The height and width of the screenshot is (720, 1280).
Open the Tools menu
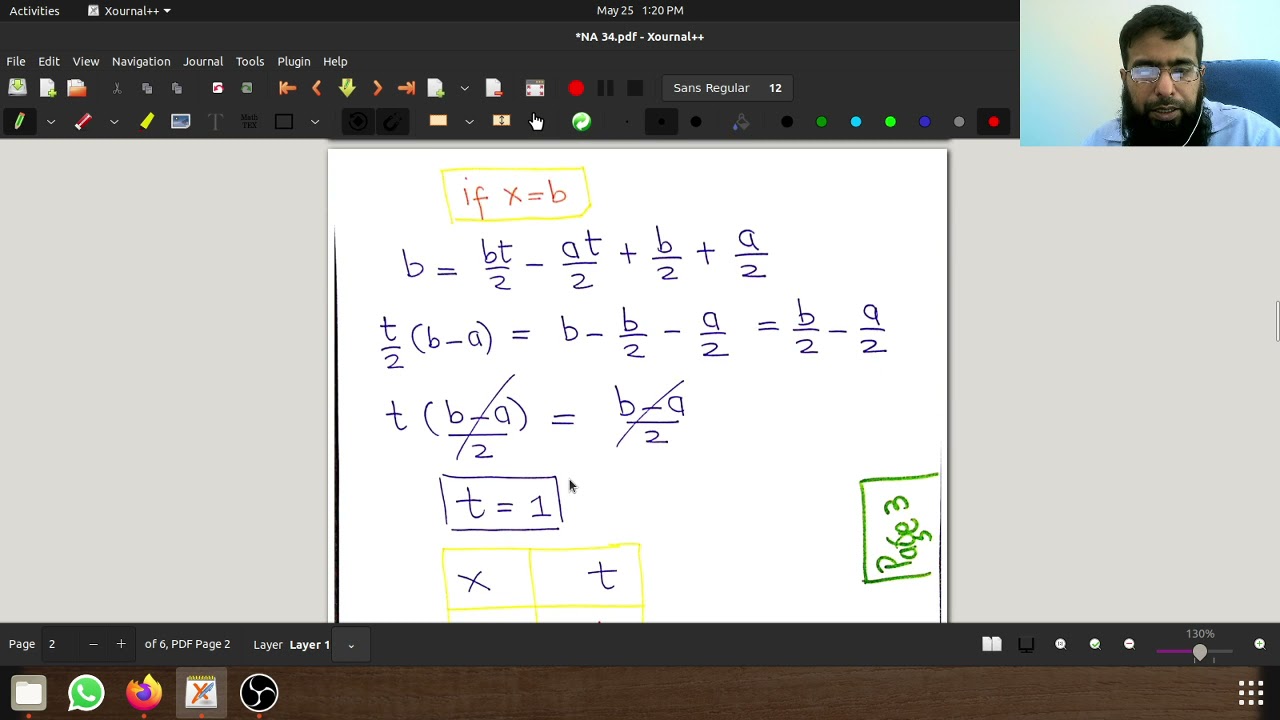[250, 62]
